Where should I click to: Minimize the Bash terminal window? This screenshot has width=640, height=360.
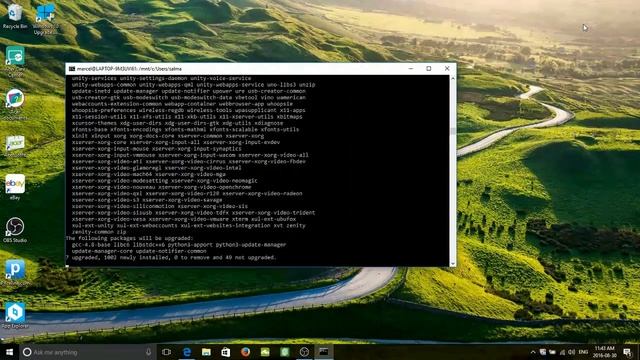pos(411,69)
